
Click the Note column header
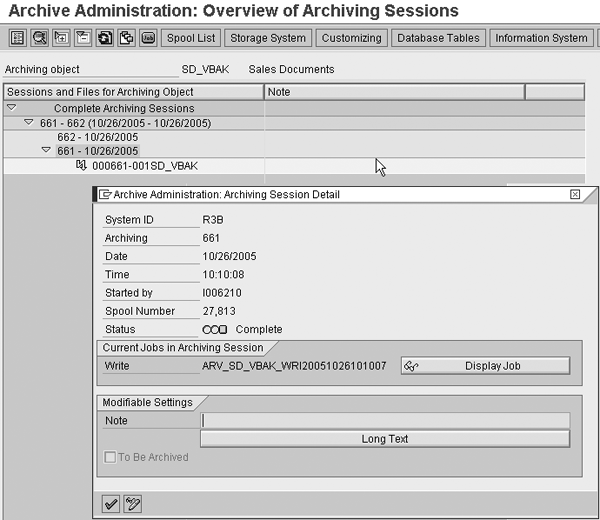pyautogui.click(x=394, y=92)
